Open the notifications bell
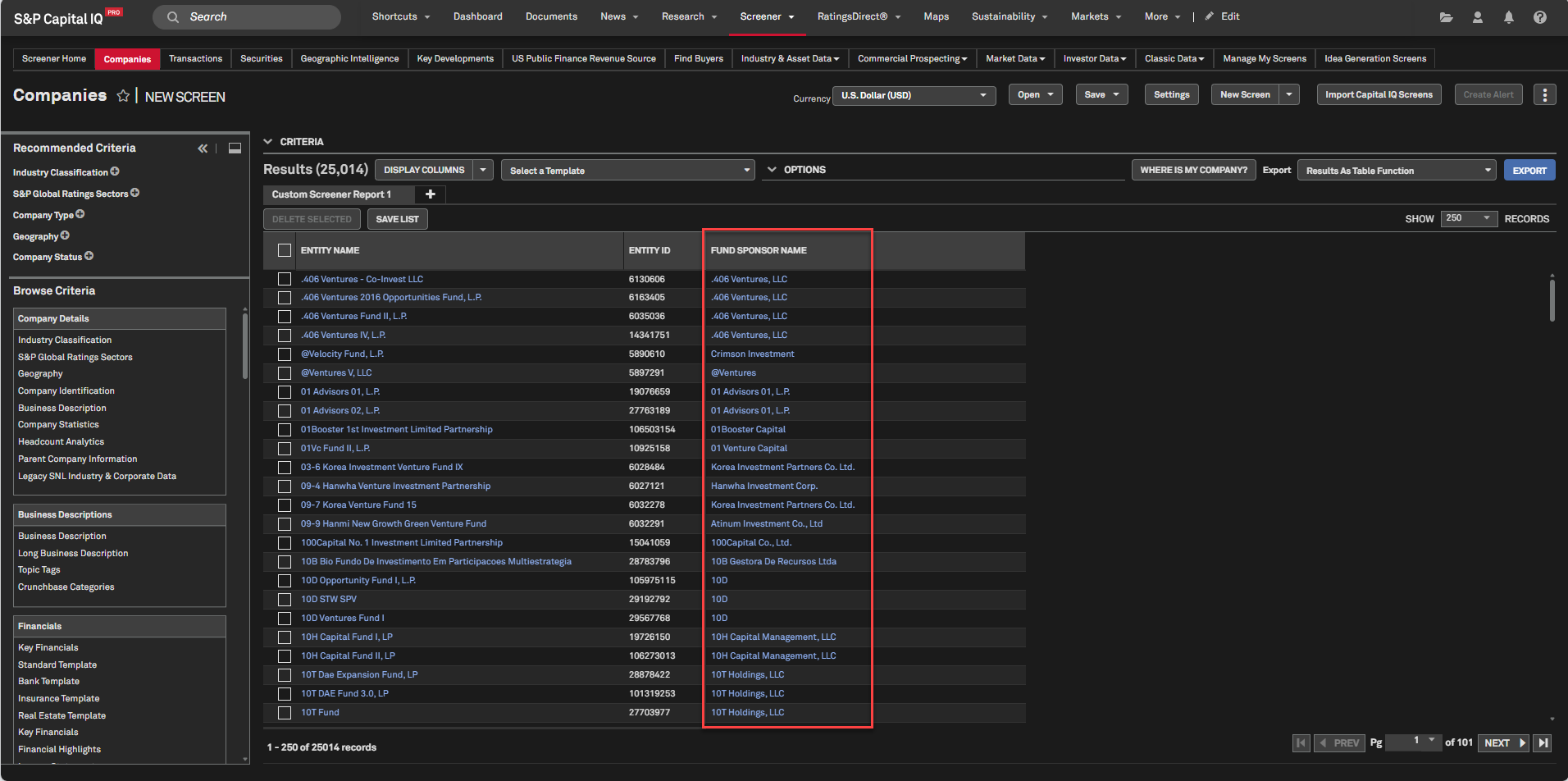Image resolution: width=1568 pixels, height=781 pixels. (x=1508, y=17)
